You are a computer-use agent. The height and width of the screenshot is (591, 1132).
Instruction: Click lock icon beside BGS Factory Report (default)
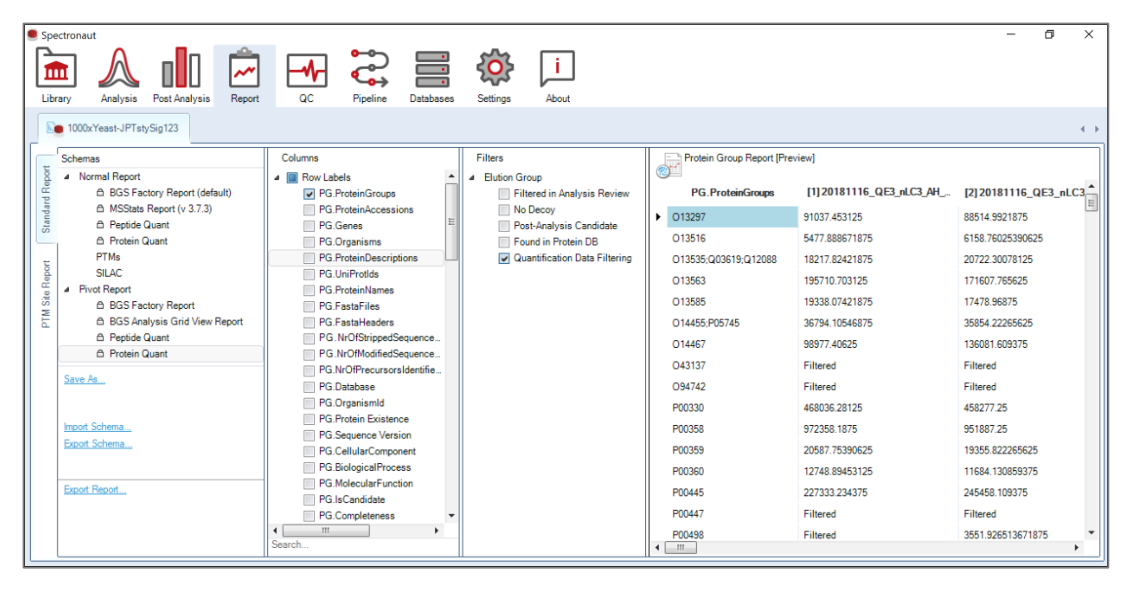100,193
